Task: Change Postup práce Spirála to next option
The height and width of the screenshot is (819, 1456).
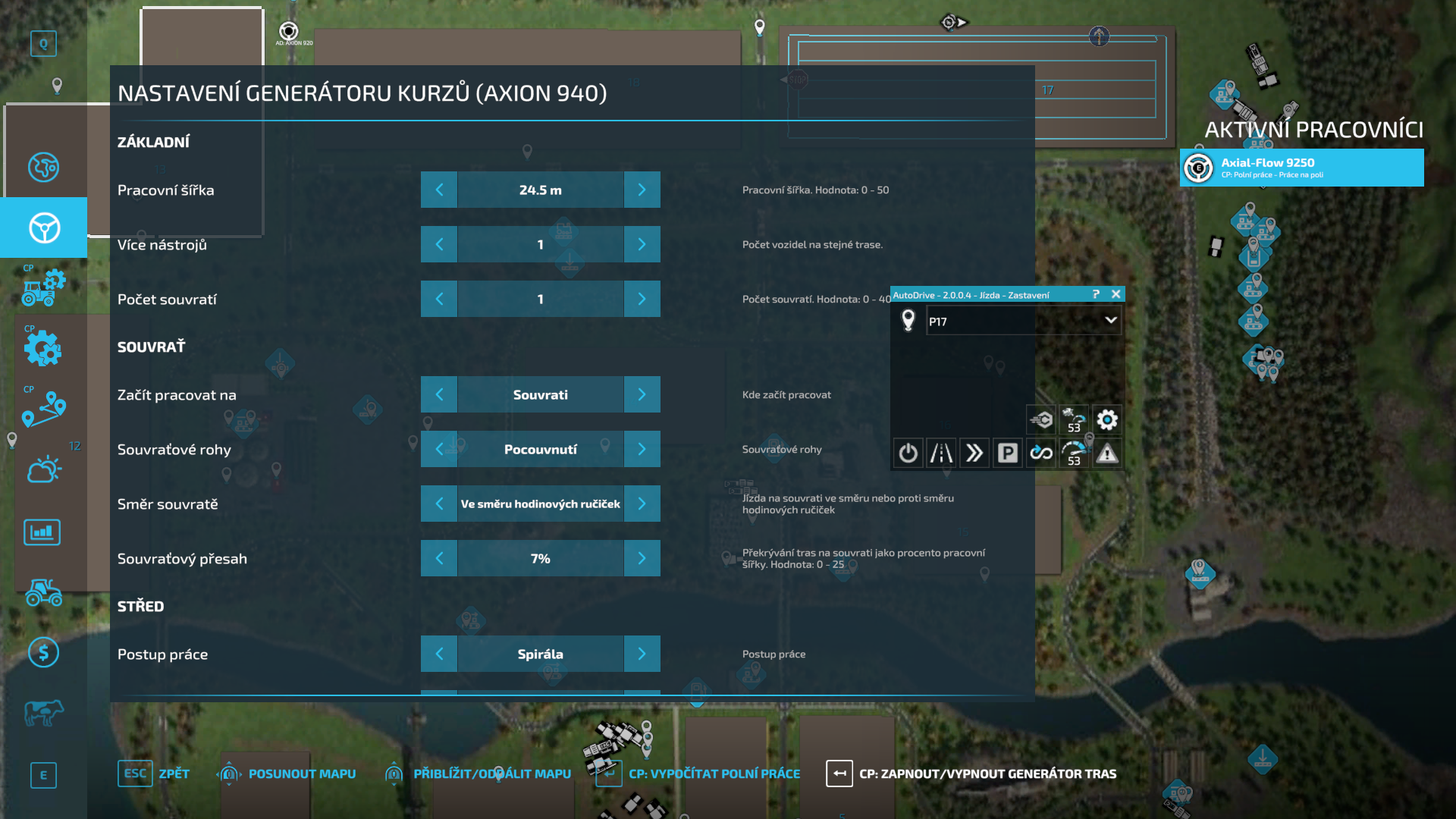Action: tap(642, 654)
